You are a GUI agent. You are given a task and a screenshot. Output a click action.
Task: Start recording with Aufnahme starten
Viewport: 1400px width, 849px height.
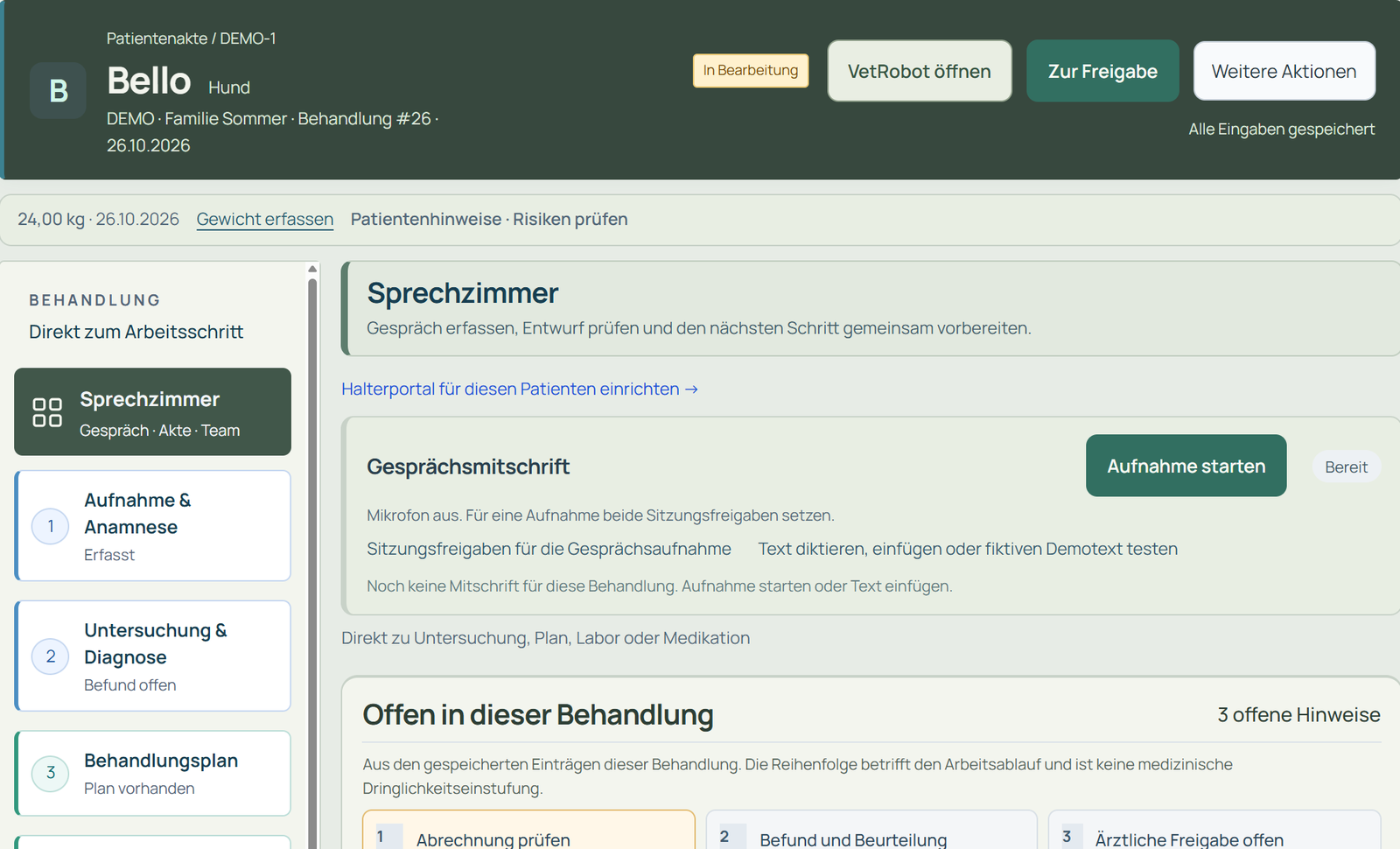tap(1186, 466)
